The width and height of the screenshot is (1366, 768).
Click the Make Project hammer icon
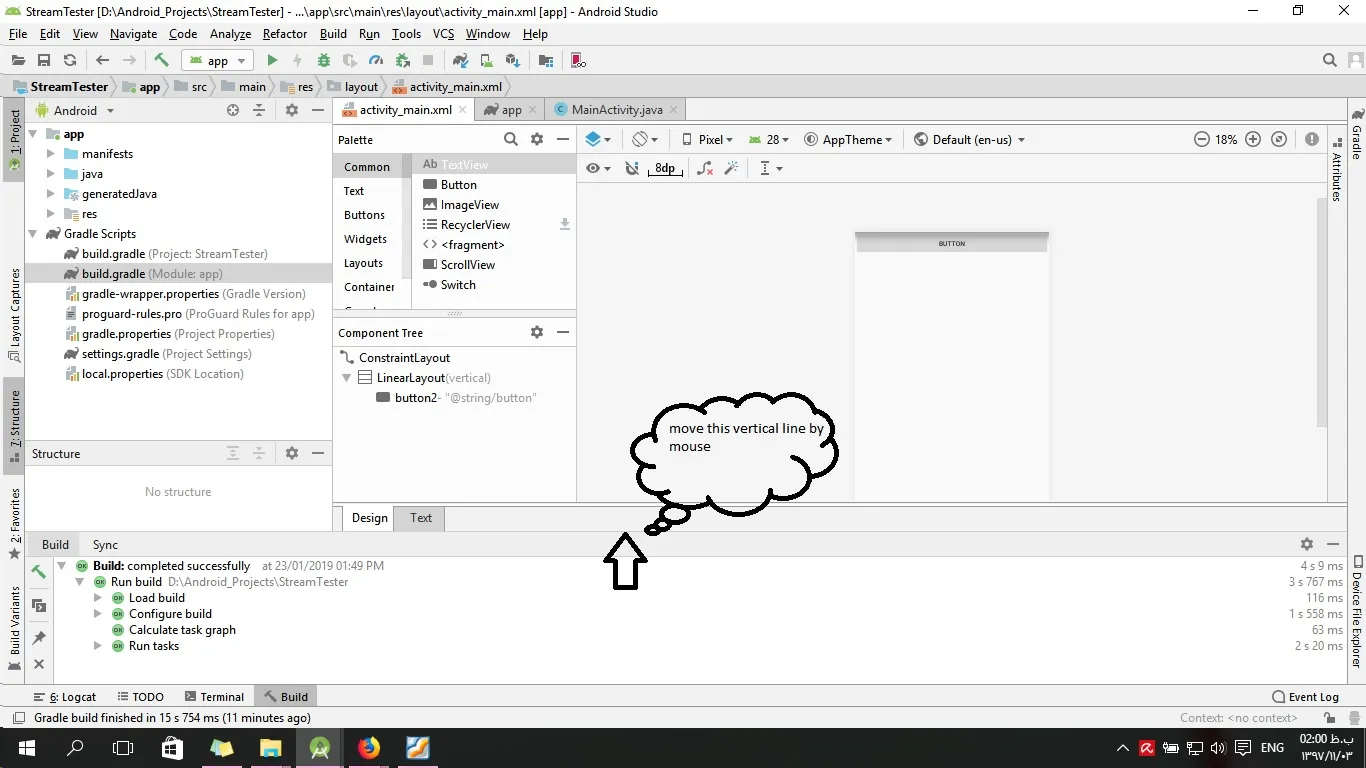pyautogui.click(x=161, y=61)
